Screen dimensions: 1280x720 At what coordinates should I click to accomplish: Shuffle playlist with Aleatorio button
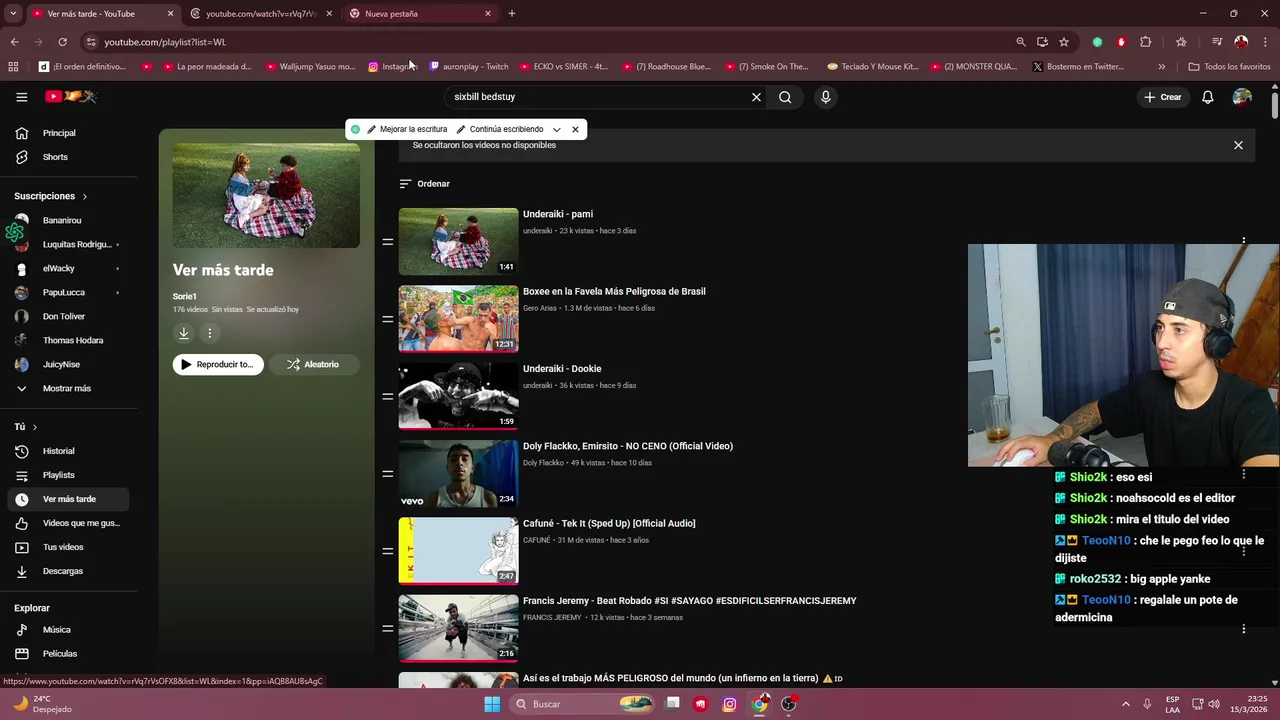(x=314, y=365)
